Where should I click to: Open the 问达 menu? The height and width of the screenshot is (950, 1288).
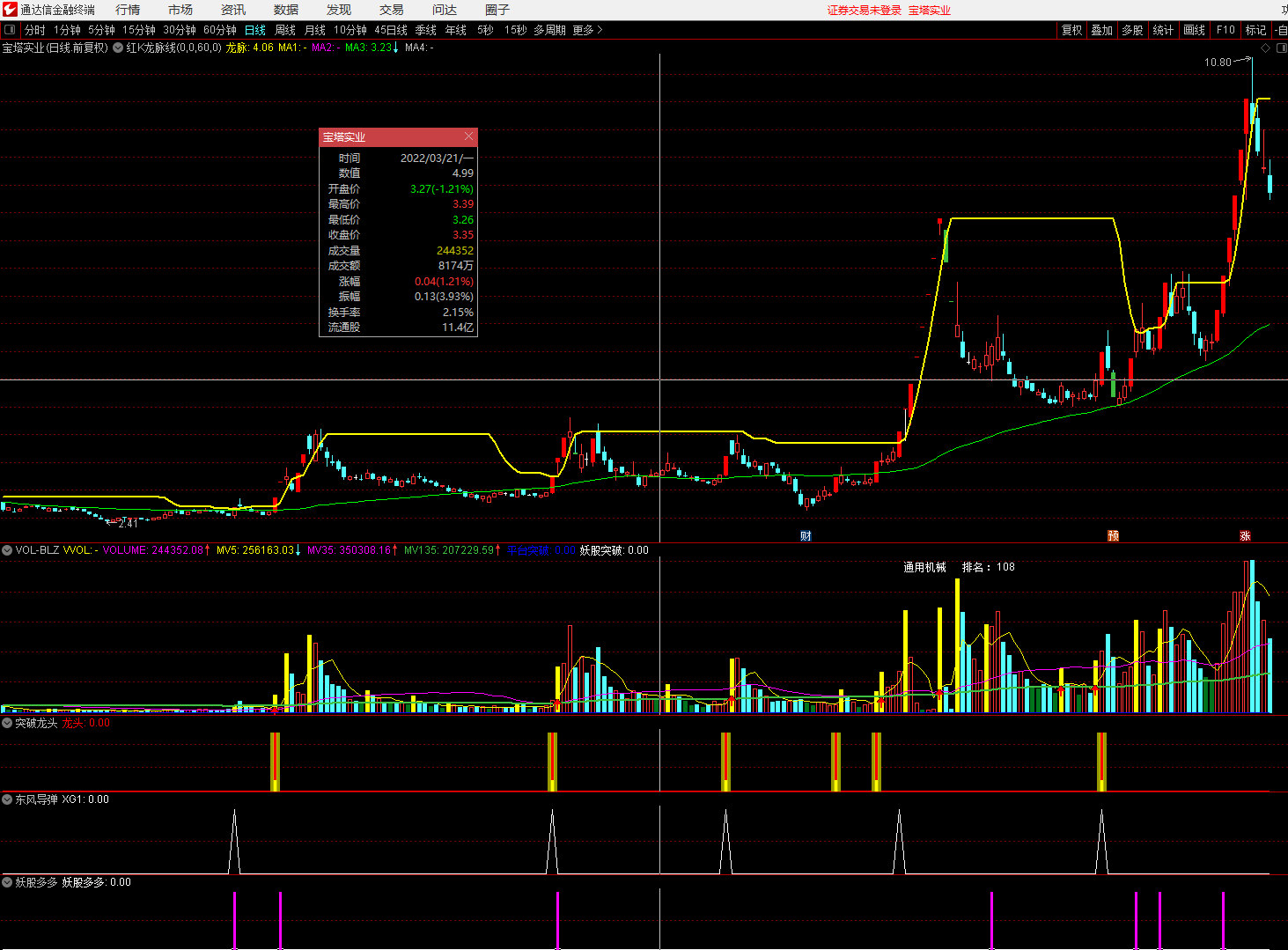(x=445, y=10)
